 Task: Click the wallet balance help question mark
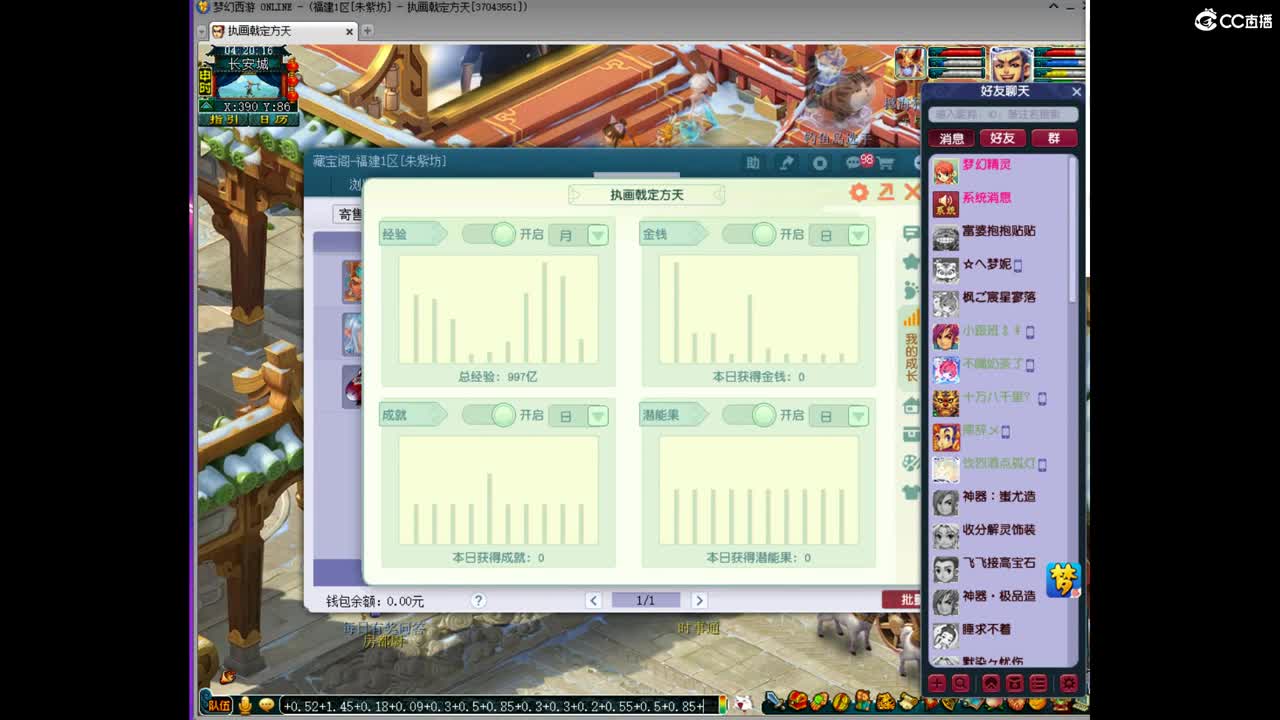478,600
